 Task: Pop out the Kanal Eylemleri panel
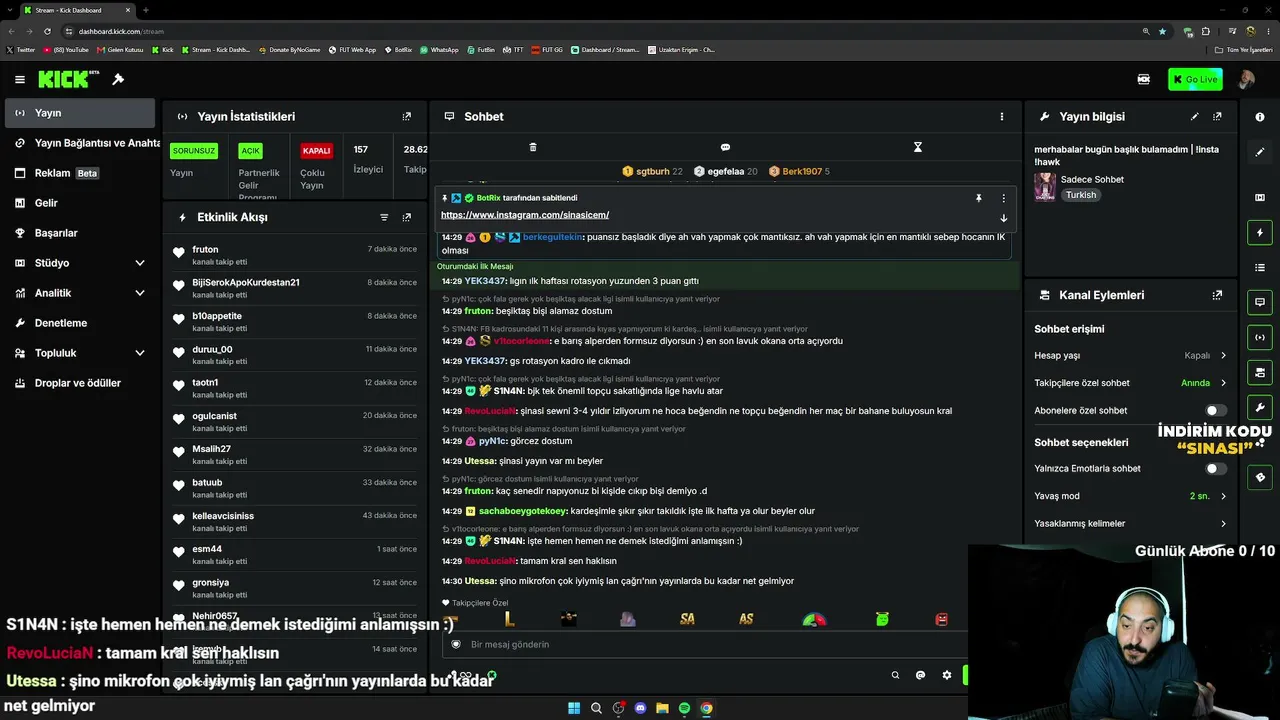[x=1217, y=295]
